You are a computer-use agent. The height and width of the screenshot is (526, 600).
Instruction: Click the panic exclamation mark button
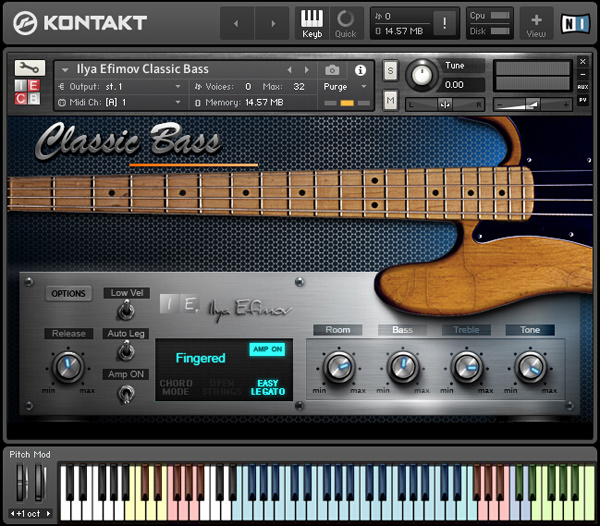tap(444, 23)
